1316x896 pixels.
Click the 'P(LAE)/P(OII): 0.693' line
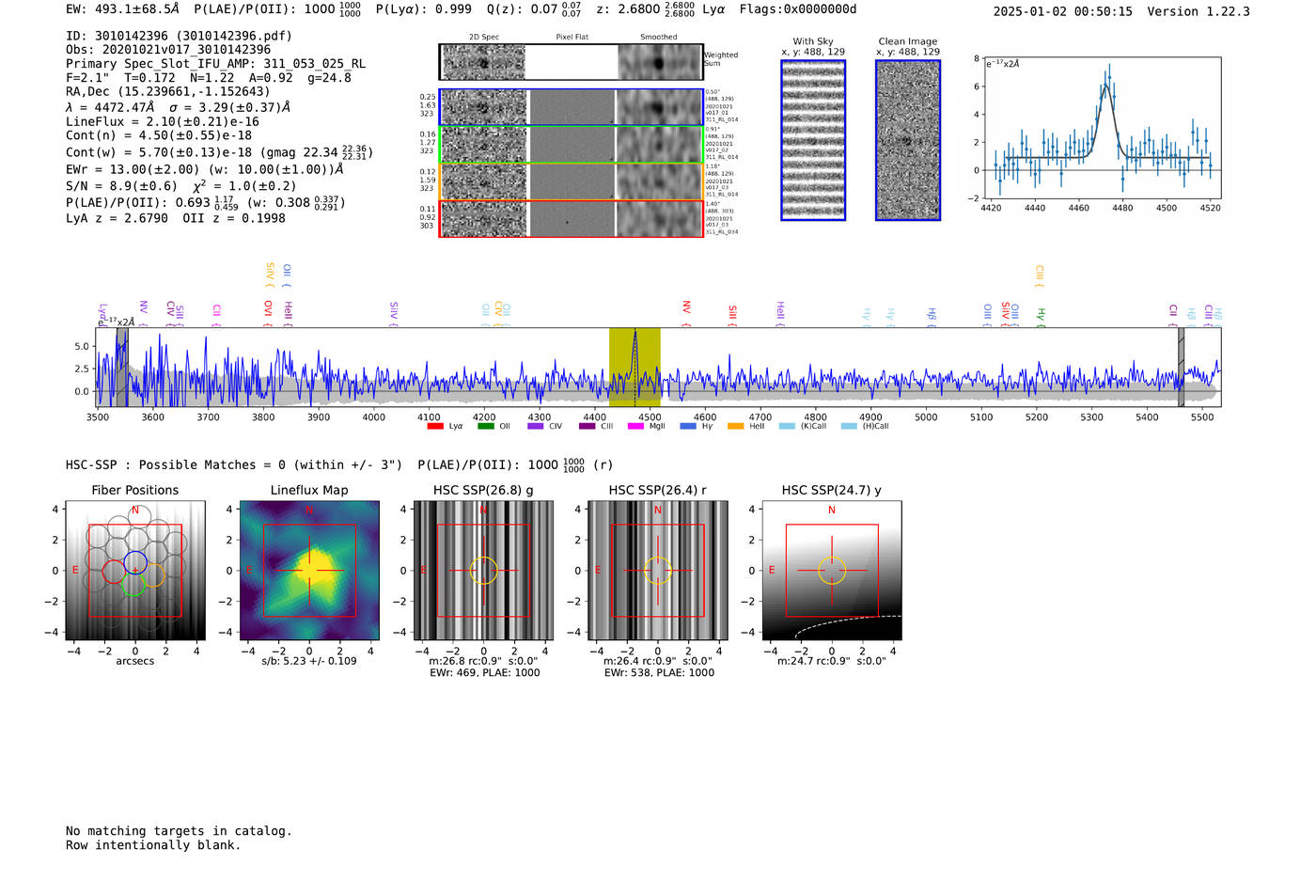pos(138,203)
